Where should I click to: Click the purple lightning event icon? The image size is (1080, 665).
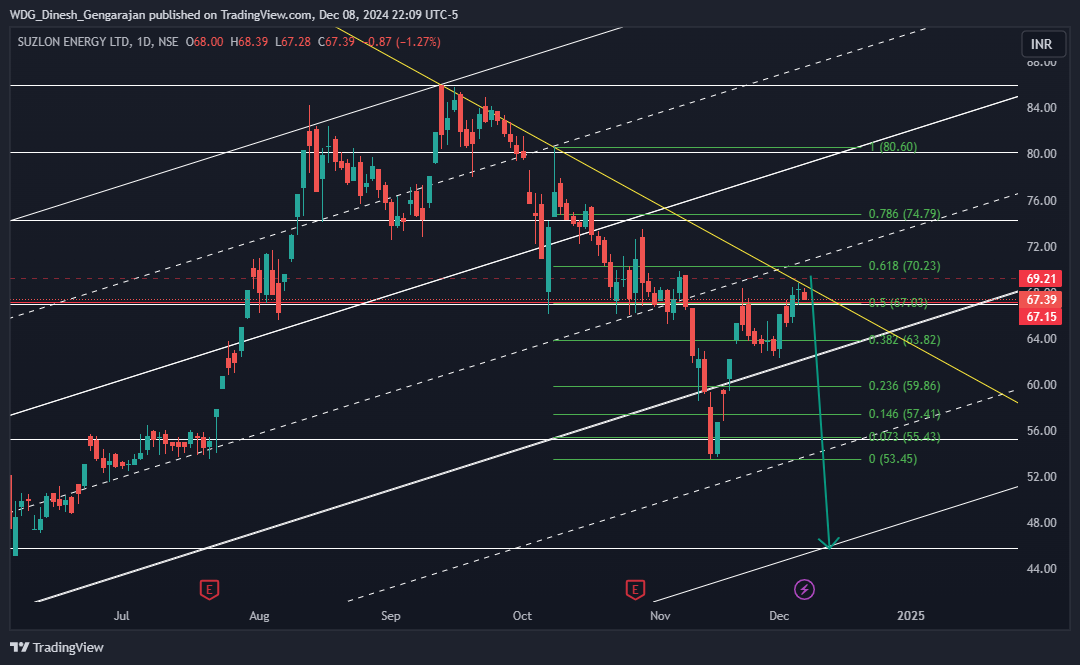804,590
